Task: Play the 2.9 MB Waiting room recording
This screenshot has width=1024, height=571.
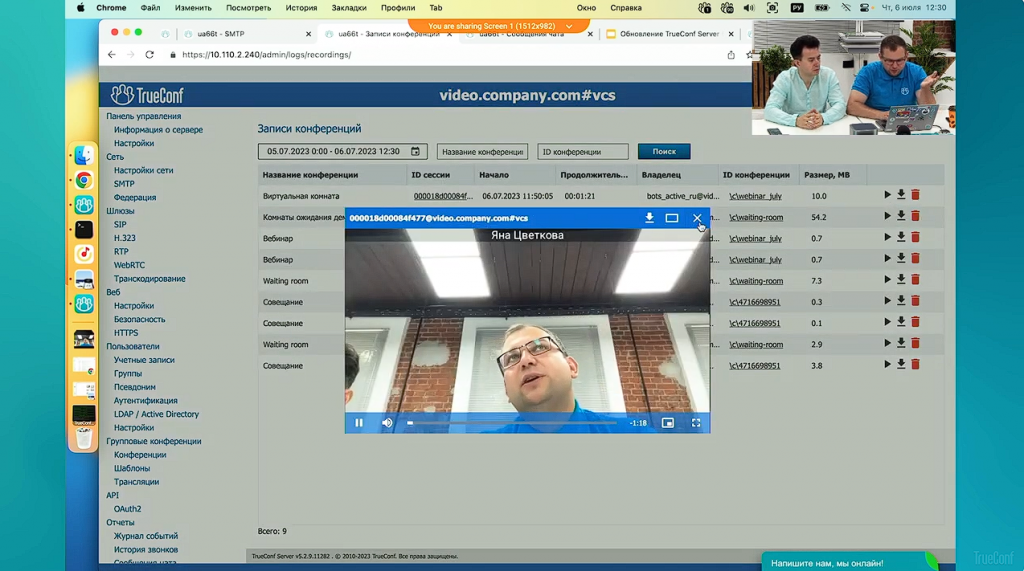Action: coord(887,343)
